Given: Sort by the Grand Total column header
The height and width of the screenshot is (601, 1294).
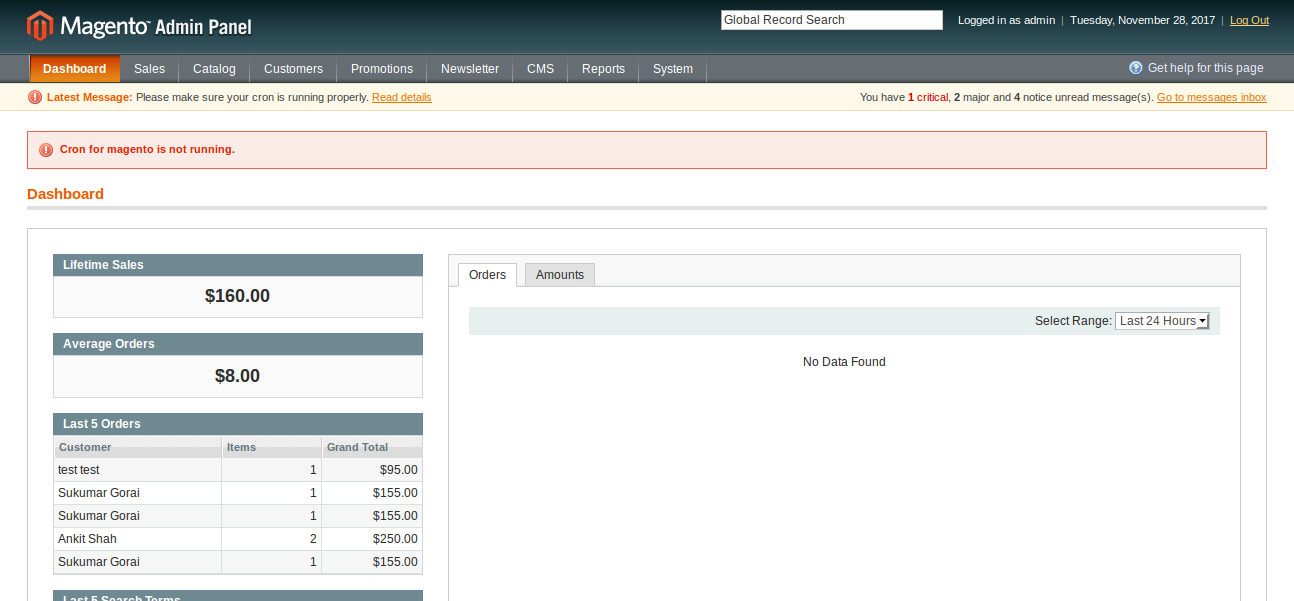Looking at the screenshot, I should tap(357, 447).
